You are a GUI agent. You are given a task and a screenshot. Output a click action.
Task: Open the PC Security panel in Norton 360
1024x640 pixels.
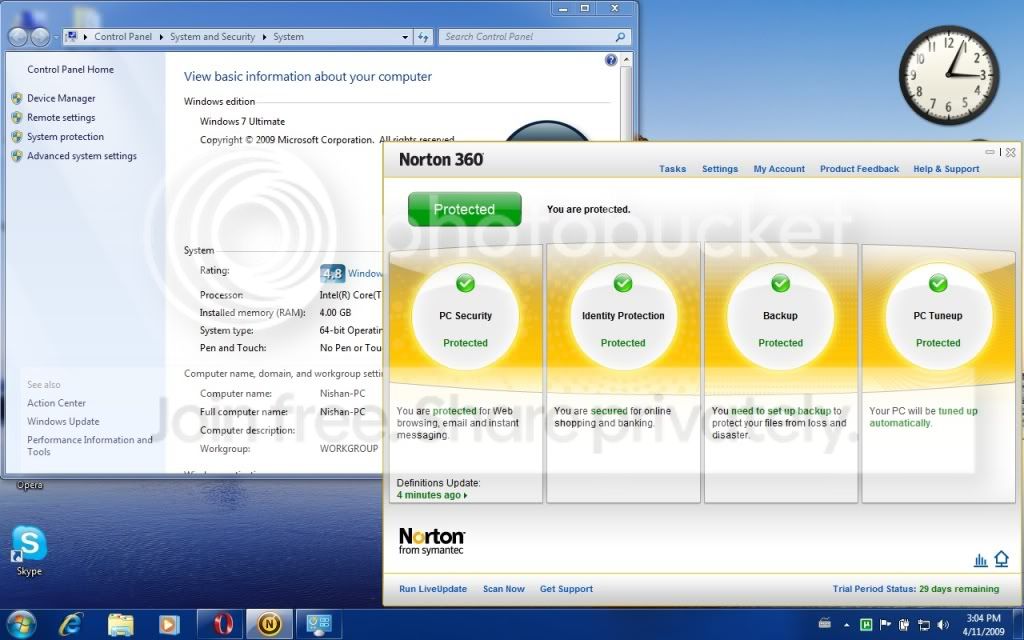465,317
